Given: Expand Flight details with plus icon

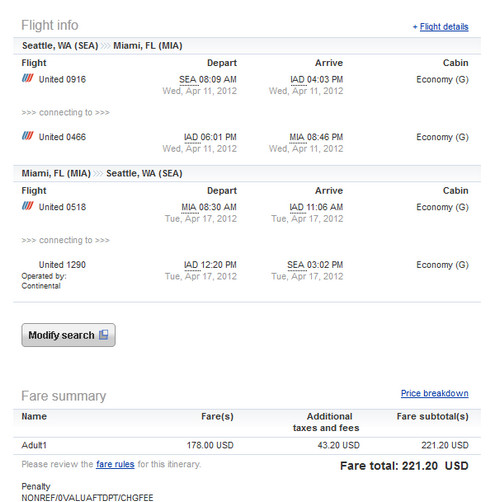Looking at the screenshot, I should coord(415,27).
